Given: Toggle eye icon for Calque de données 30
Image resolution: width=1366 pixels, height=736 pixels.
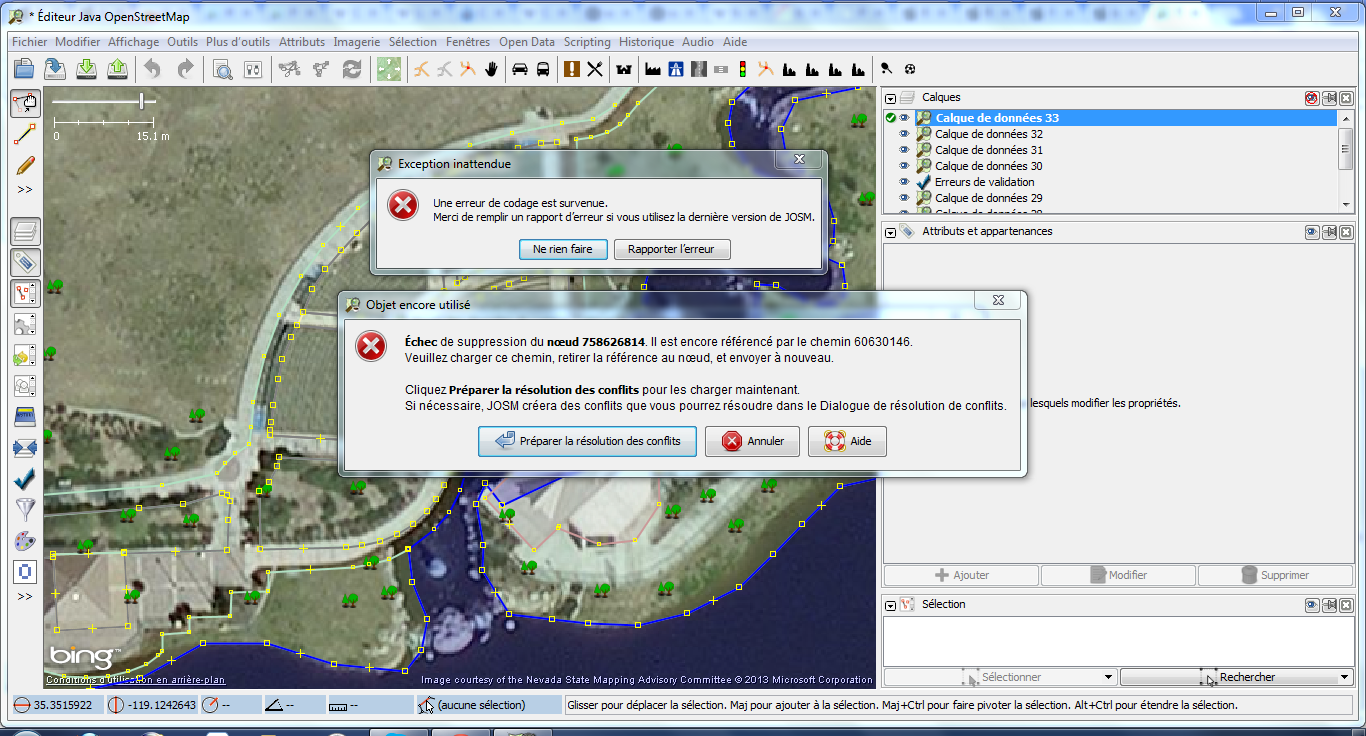Looking at the screenshot, I should (904, 166).
